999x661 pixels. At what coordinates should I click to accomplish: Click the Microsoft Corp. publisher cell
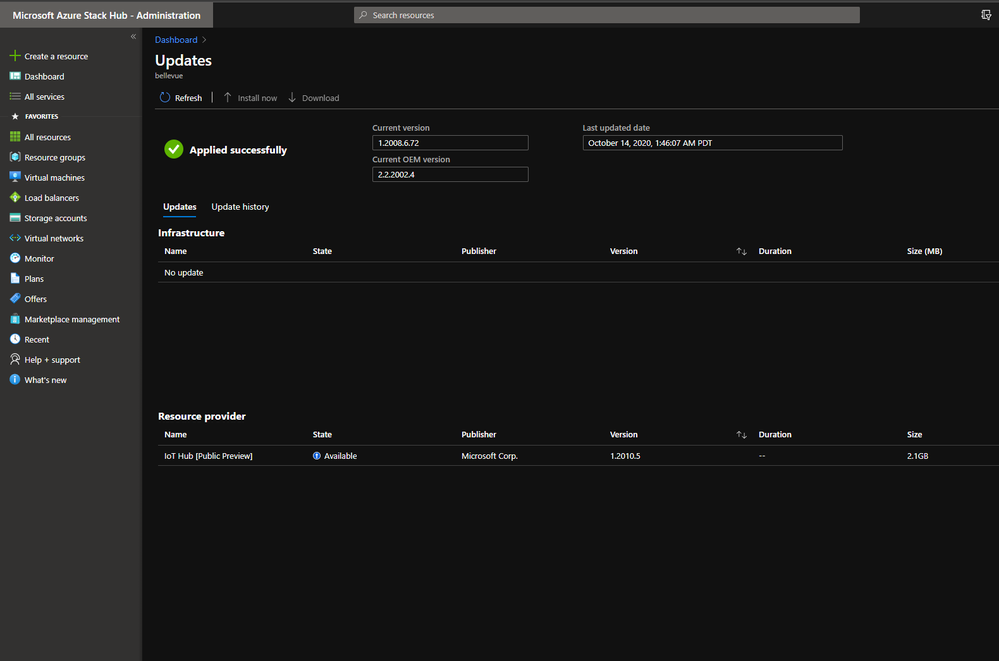click(489, 456)
